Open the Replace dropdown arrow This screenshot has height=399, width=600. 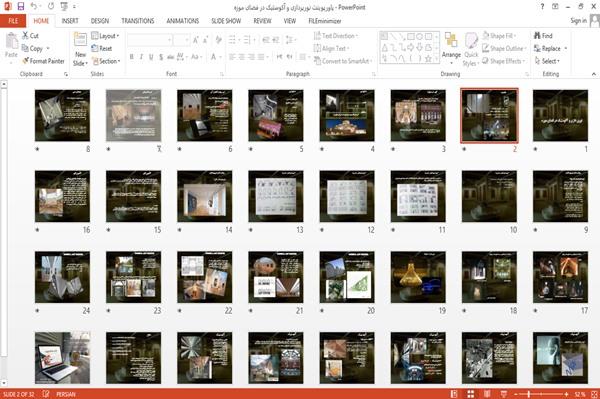[x=566, y=49]
